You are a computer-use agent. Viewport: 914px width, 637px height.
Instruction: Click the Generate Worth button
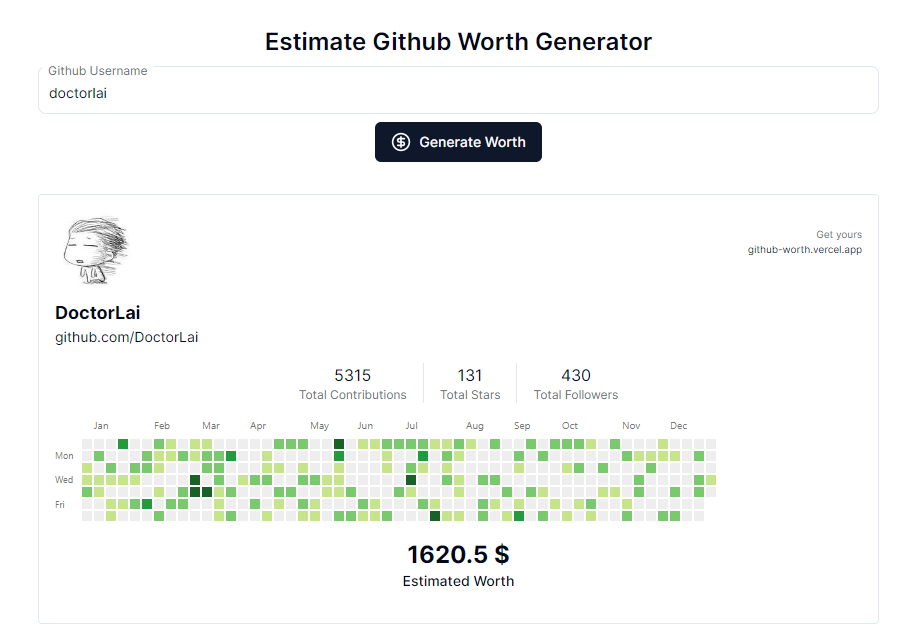coord(458,142)
